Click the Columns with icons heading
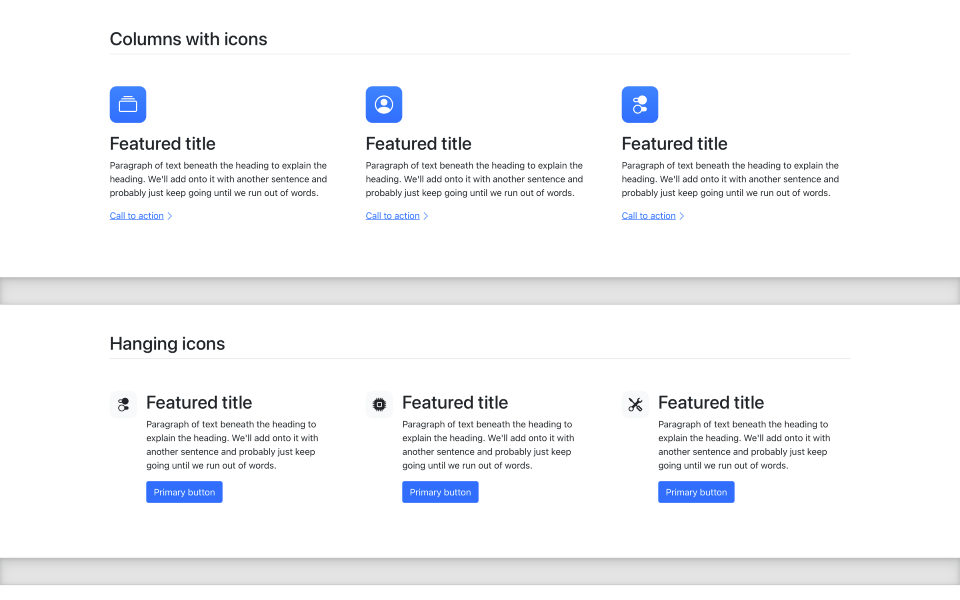 [x=188, y=39]
